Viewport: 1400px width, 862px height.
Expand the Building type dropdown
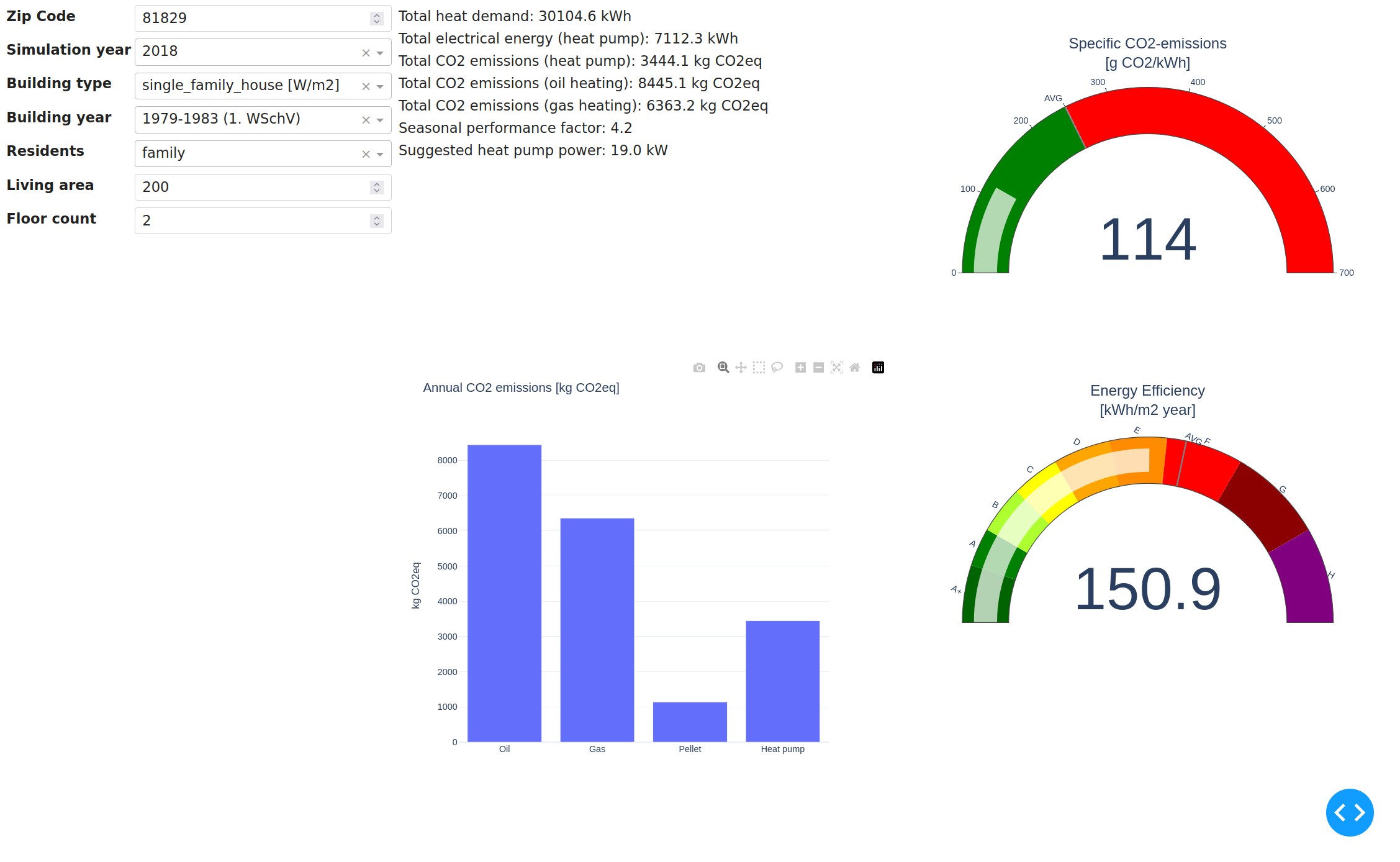tap(380, 86)
